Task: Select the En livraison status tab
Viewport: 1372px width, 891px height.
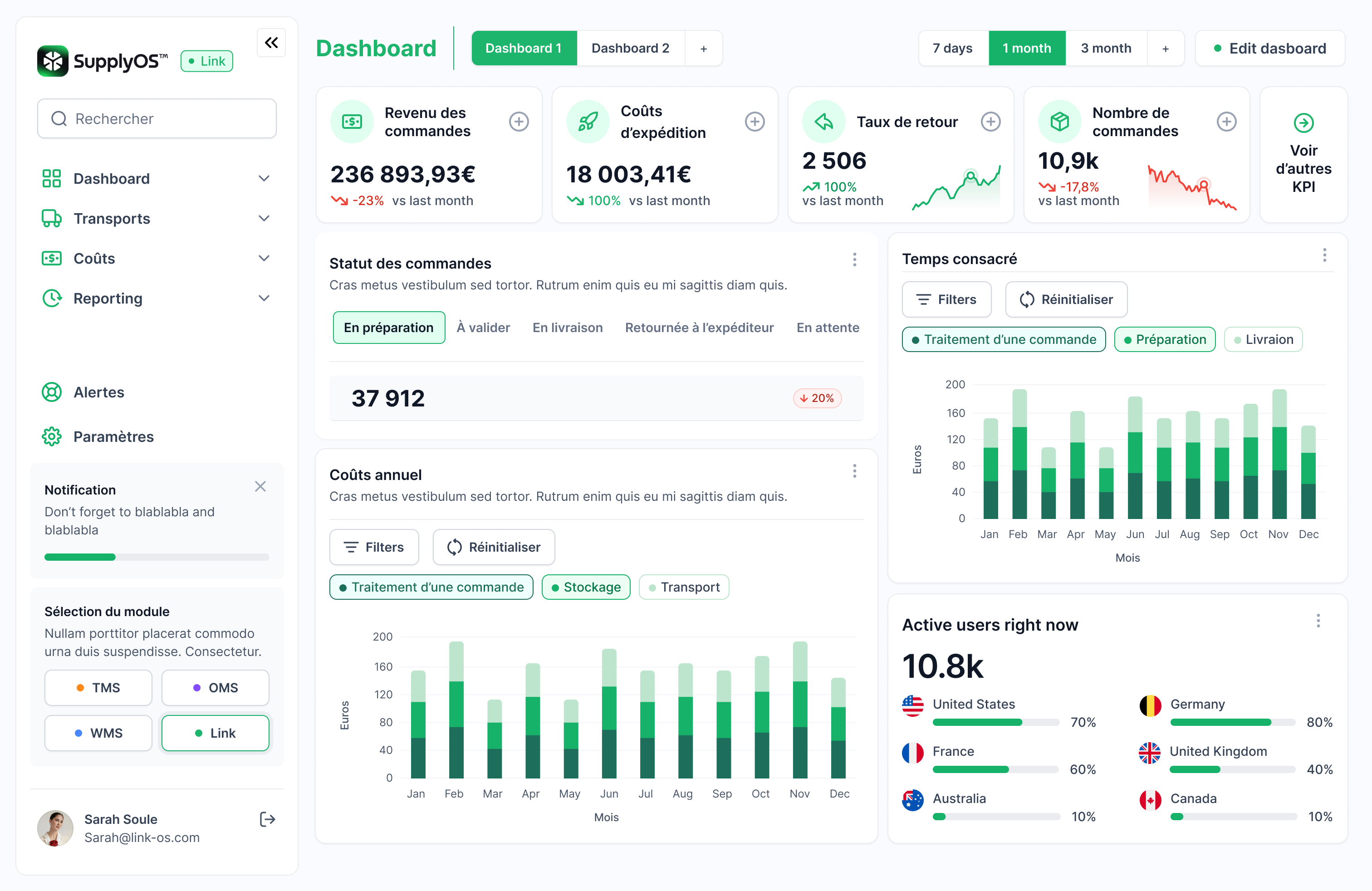Action: click(x=567, y=328)
